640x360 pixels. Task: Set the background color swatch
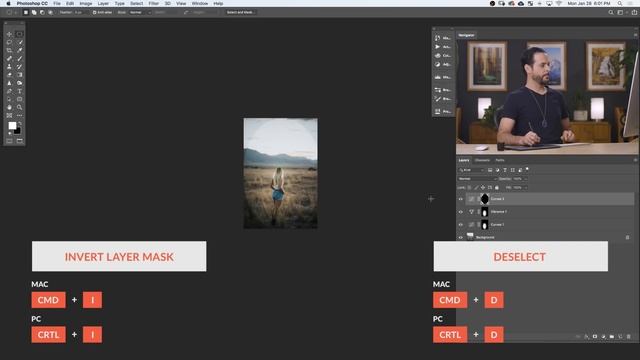tap(17, 131)
